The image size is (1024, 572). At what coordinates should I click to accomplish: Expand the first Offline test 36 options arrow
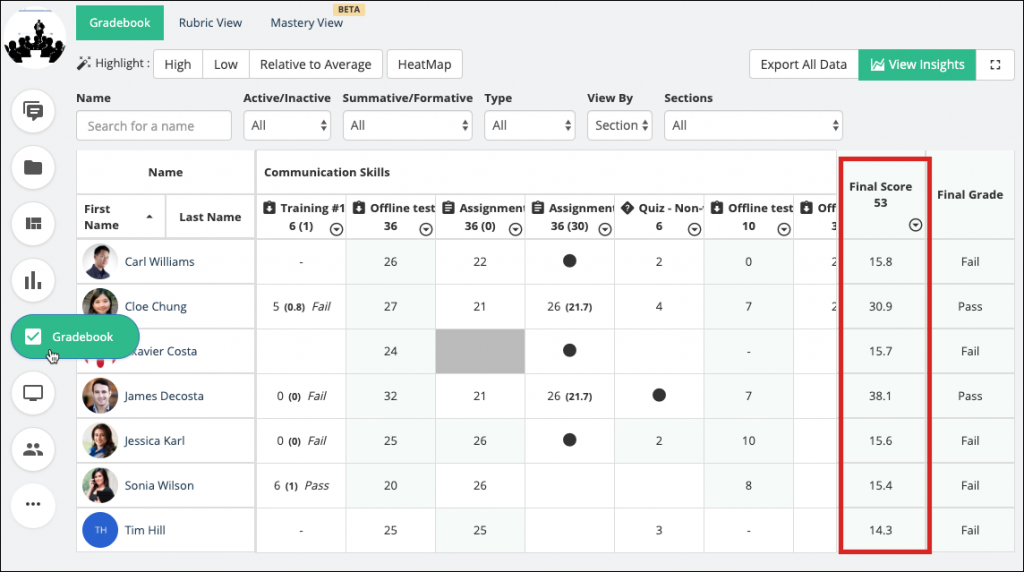[426, 229]
